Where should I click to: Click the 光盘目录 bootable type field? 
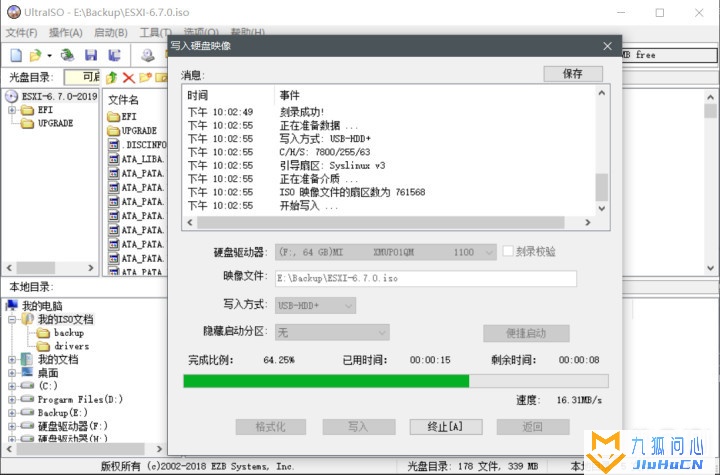pyautogui.click(x=82, y=77)
